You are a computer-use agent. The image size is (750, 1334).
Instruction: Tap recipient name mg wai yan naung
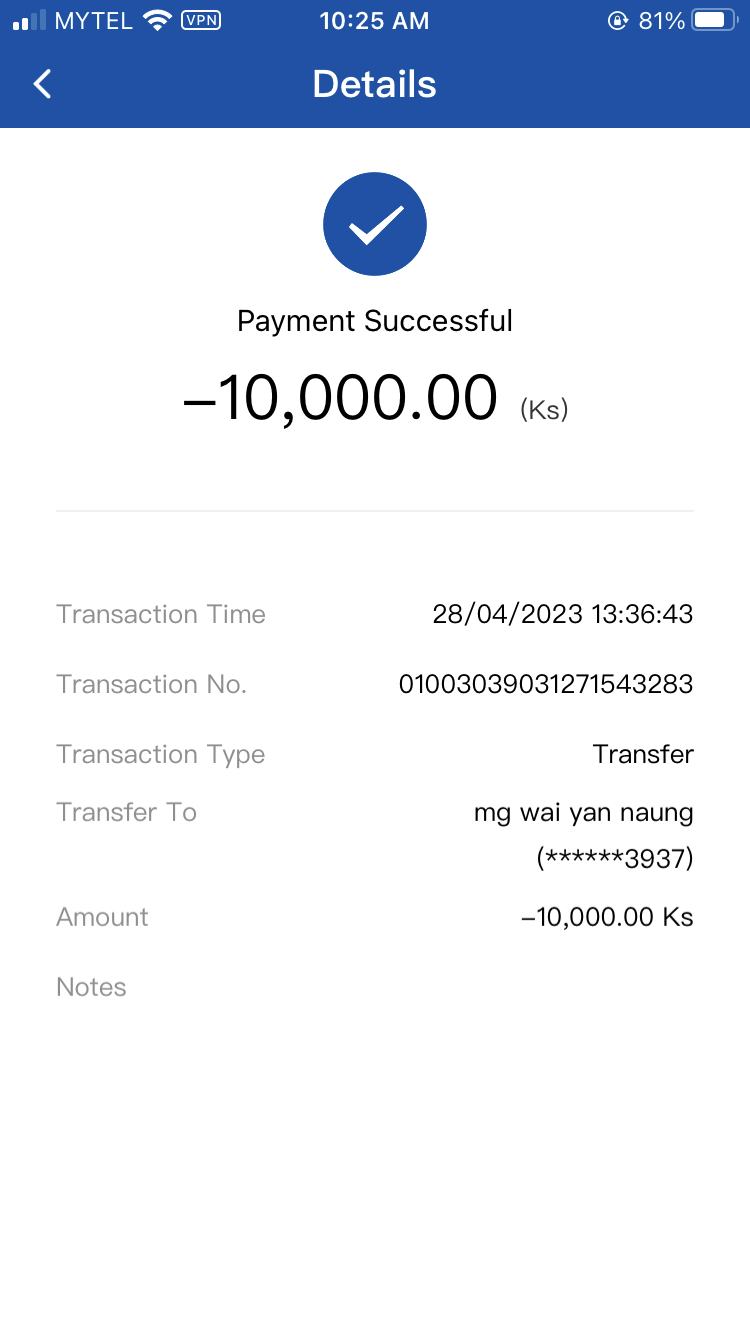[x=583, y=812]
